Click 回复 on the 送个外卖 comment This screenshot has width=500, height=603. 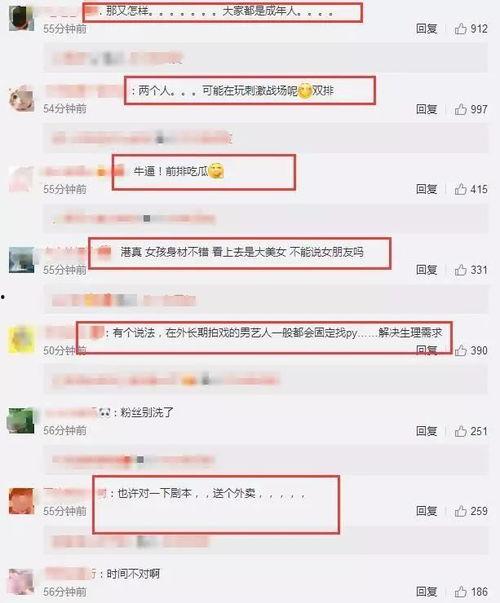[x=427, y=511]
